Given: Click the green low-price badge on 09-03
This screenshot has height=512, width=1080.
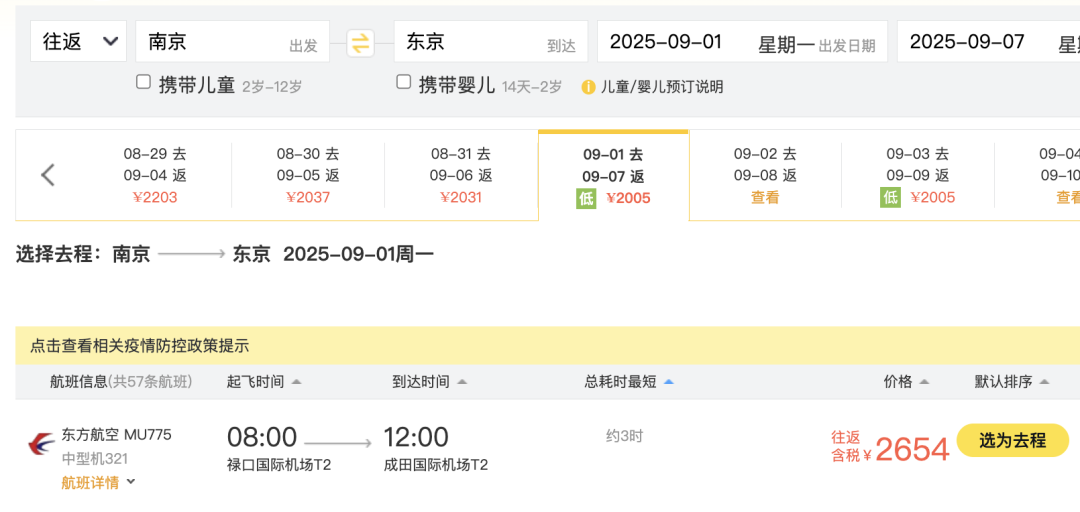Looking at the screenshot, I should pyautogui.click(x=890, y=198).
